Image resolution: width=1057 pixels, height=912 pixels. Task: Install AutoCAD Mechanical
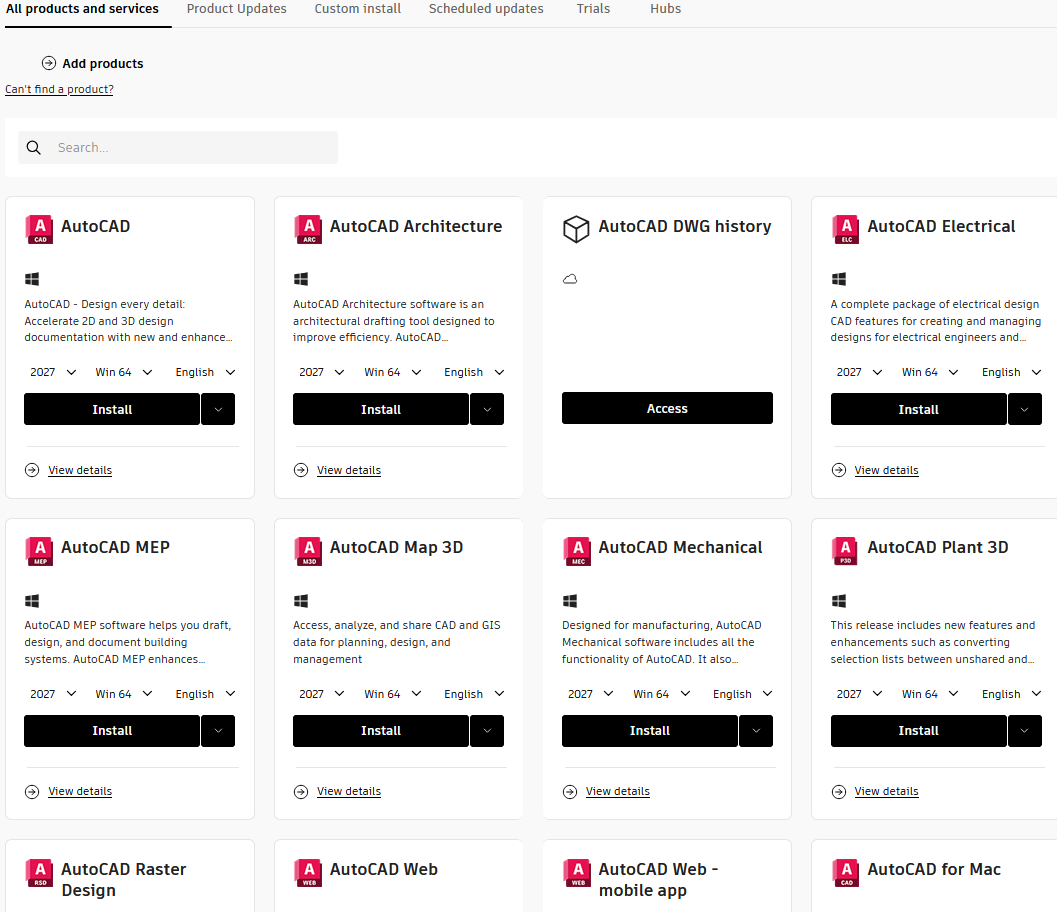click(x=650, y=731)
